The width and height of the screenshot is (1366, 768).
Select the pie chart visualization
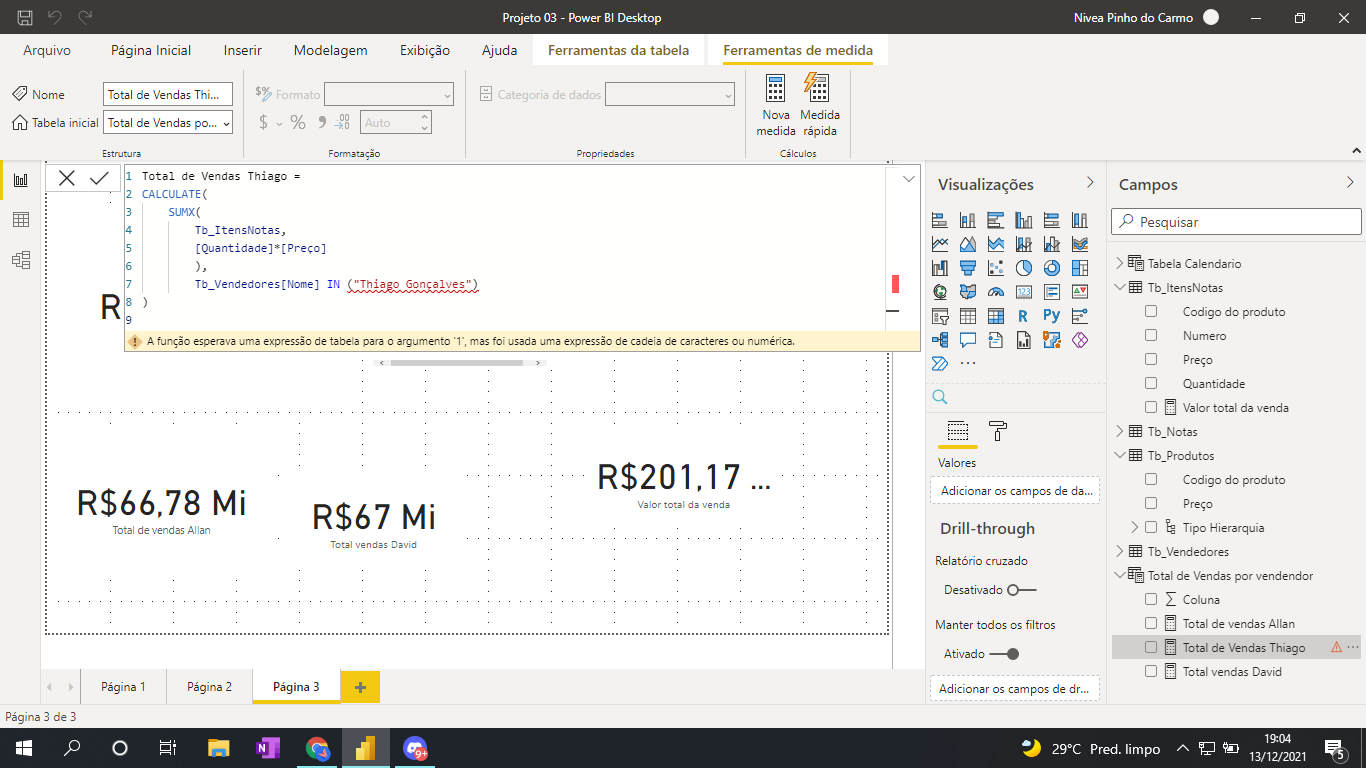(1023, 268)
